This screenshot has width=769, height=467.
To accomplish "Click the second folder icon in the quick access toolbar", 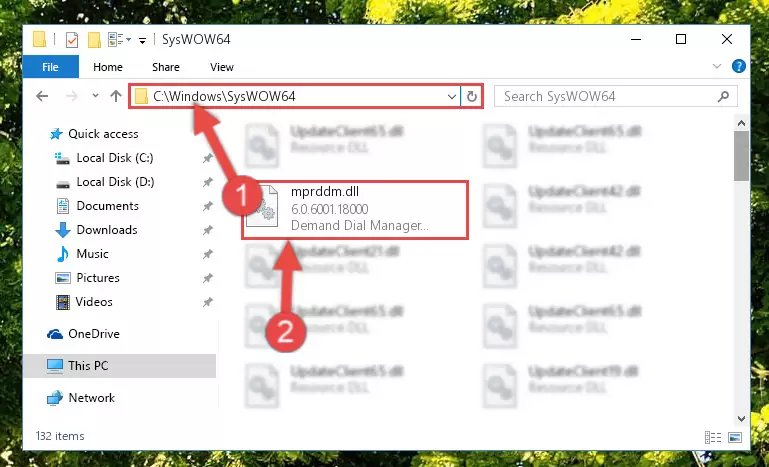I will tap(94, 40).
